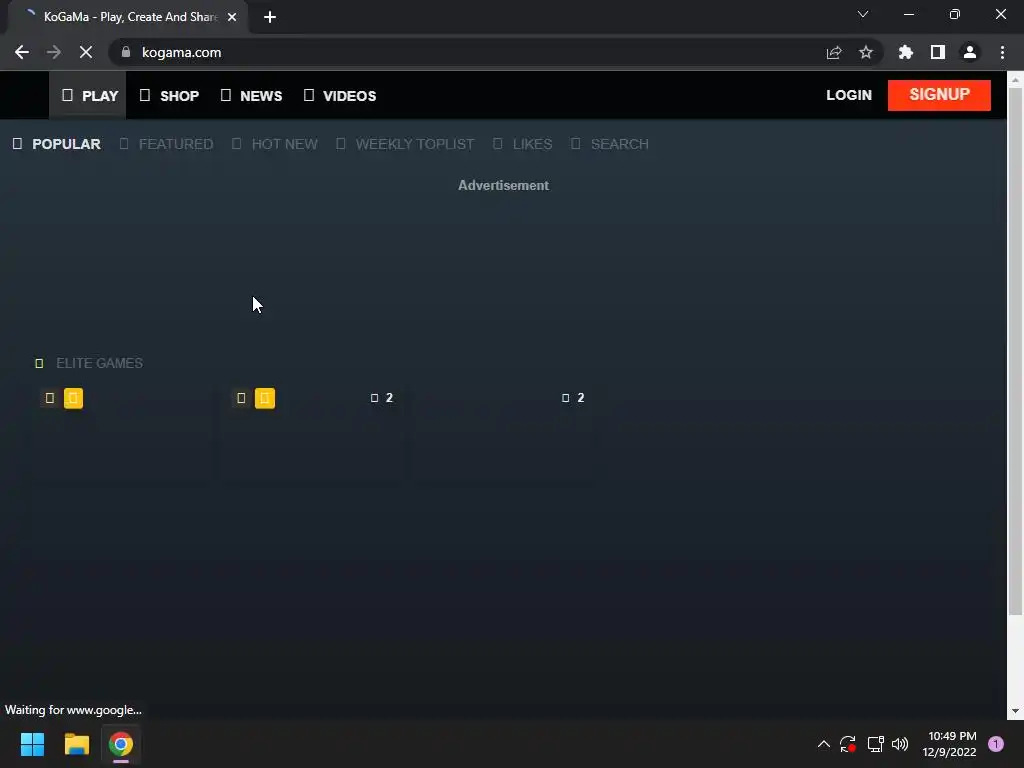The image size is (1024, 768).
Task: Open File Explorer from the taskbar
Action: 76,744
